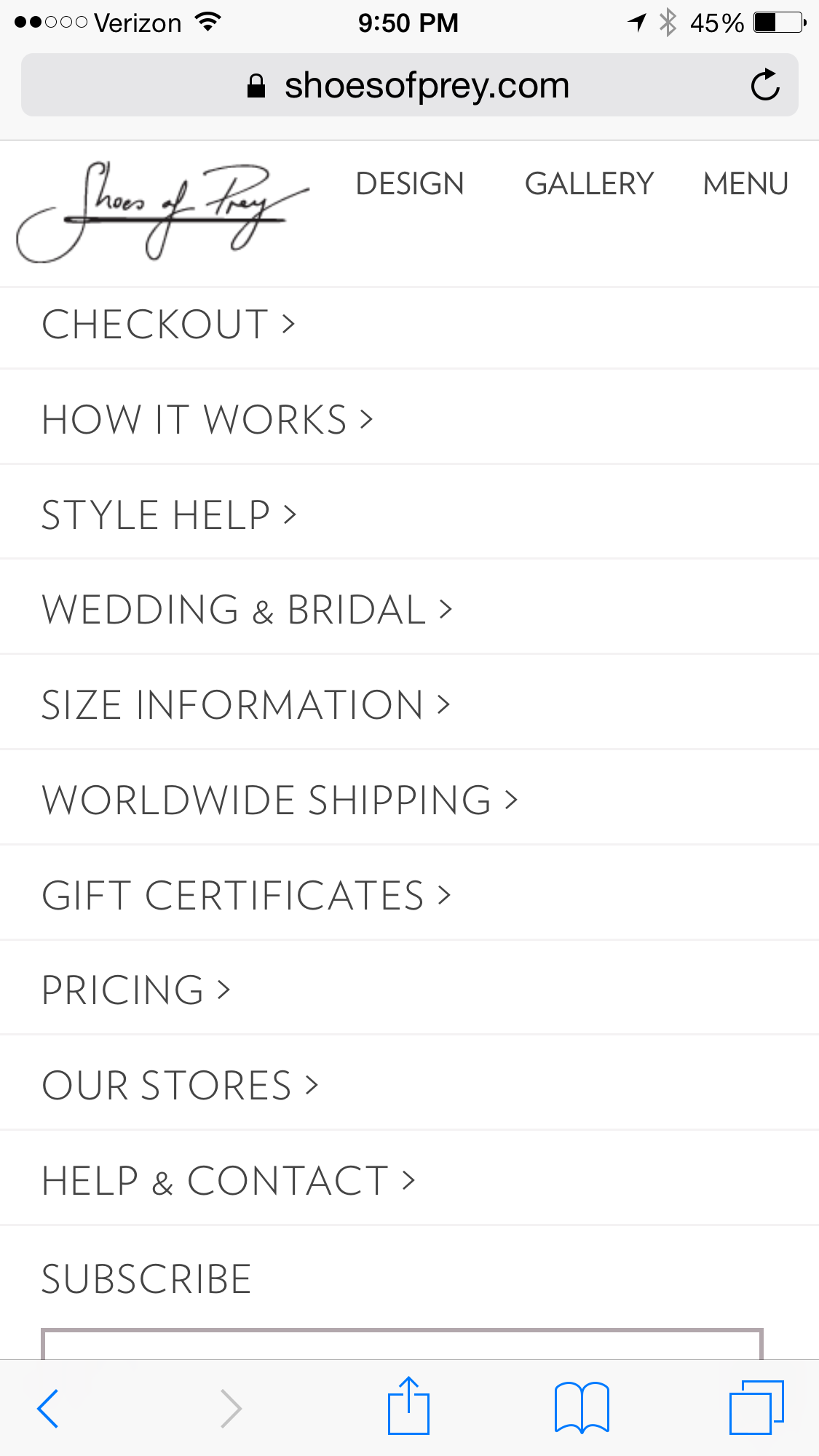Image resolution: width=819 pixels, height=1456 pixels.
Task: Expand SIZE INFORMATION chevron
Action: click(443, 704)
